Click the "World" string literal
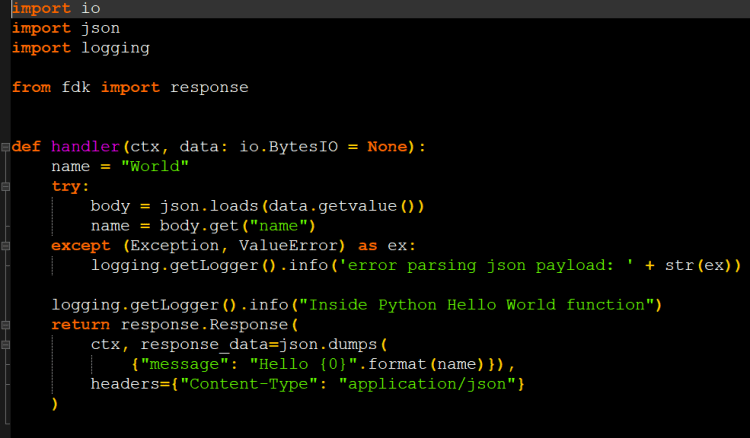750x438 pixels. [154, 167]
